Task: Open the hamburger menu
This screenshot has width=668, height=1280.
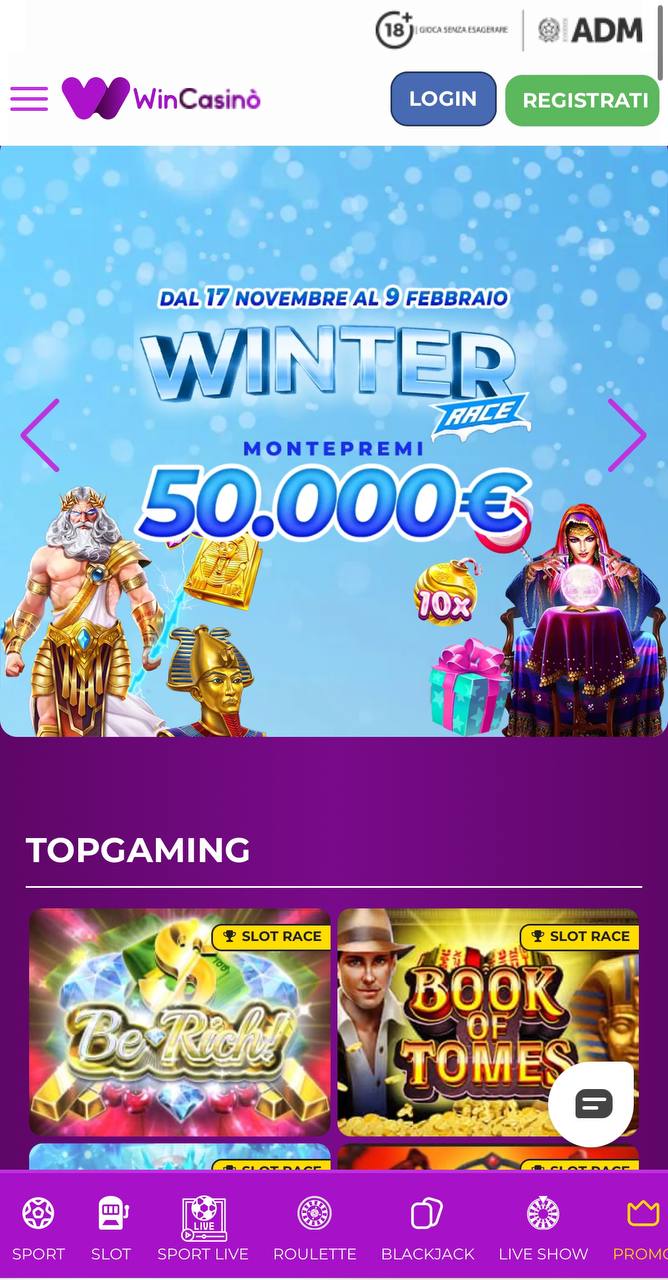Action: (29, 99)
